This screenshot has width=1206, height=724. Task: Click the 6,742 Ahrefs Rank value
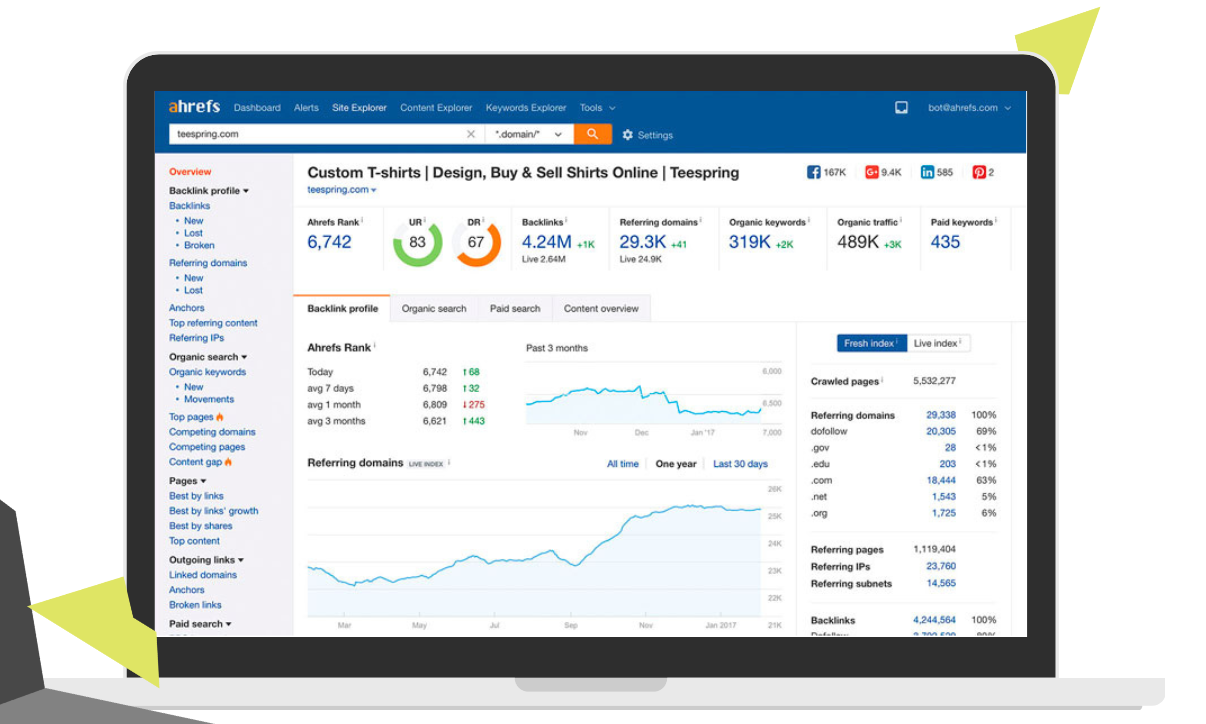329,242
